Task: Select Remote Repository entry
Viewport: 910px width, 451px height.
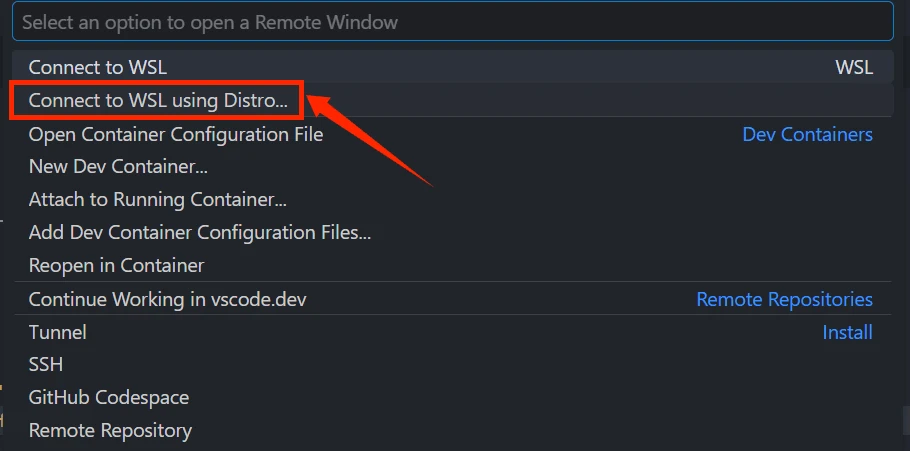Action: point(110,431)
